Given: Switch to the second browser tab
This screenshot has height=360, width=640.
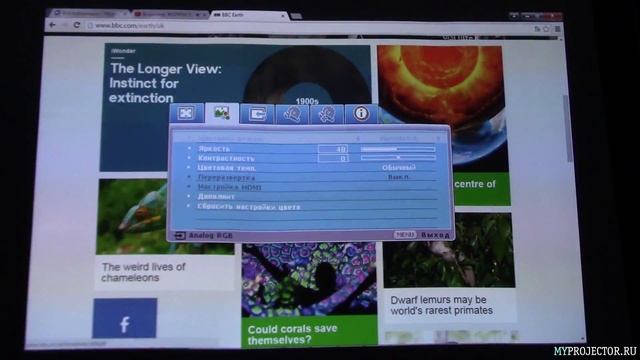Looking at the screenshot, I should click(169, 14).
